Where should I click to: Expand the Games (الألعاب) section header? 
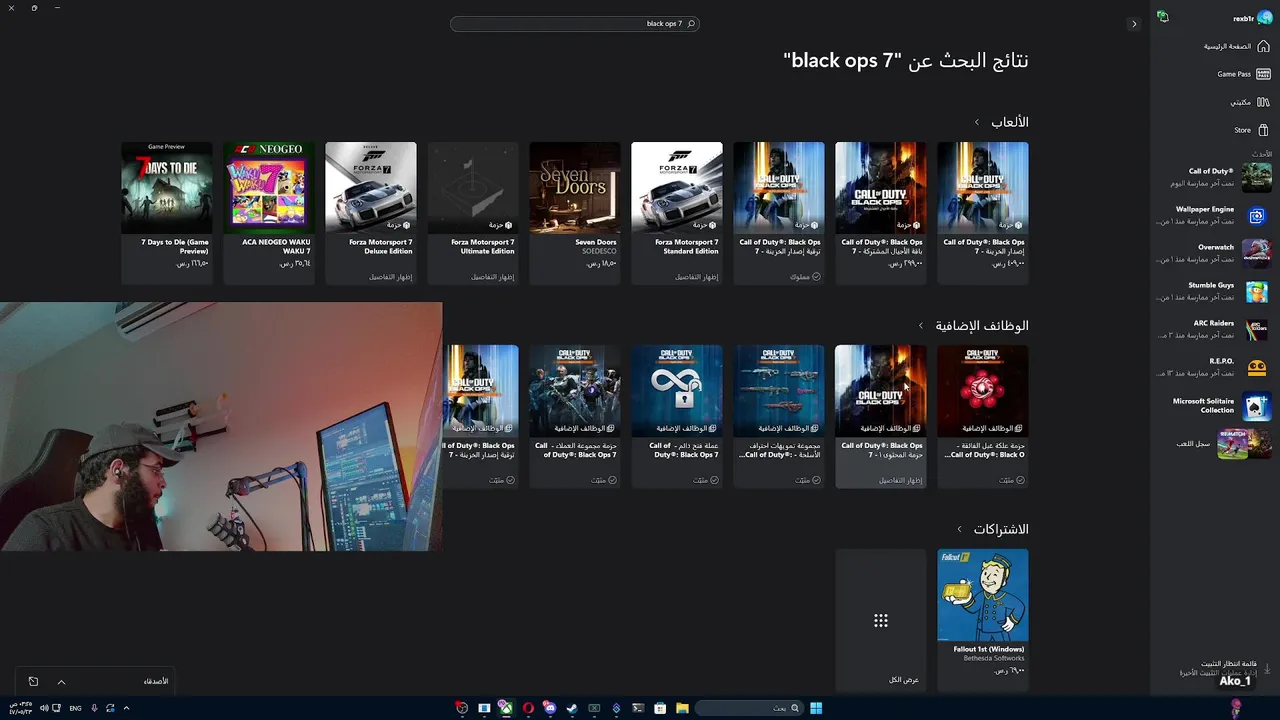[1001, 122]
